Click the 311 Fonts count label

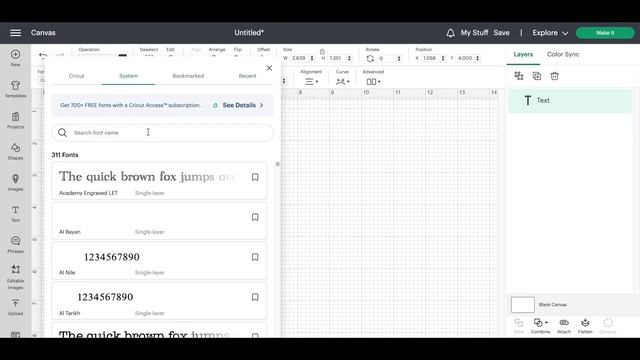coord(65,155)
